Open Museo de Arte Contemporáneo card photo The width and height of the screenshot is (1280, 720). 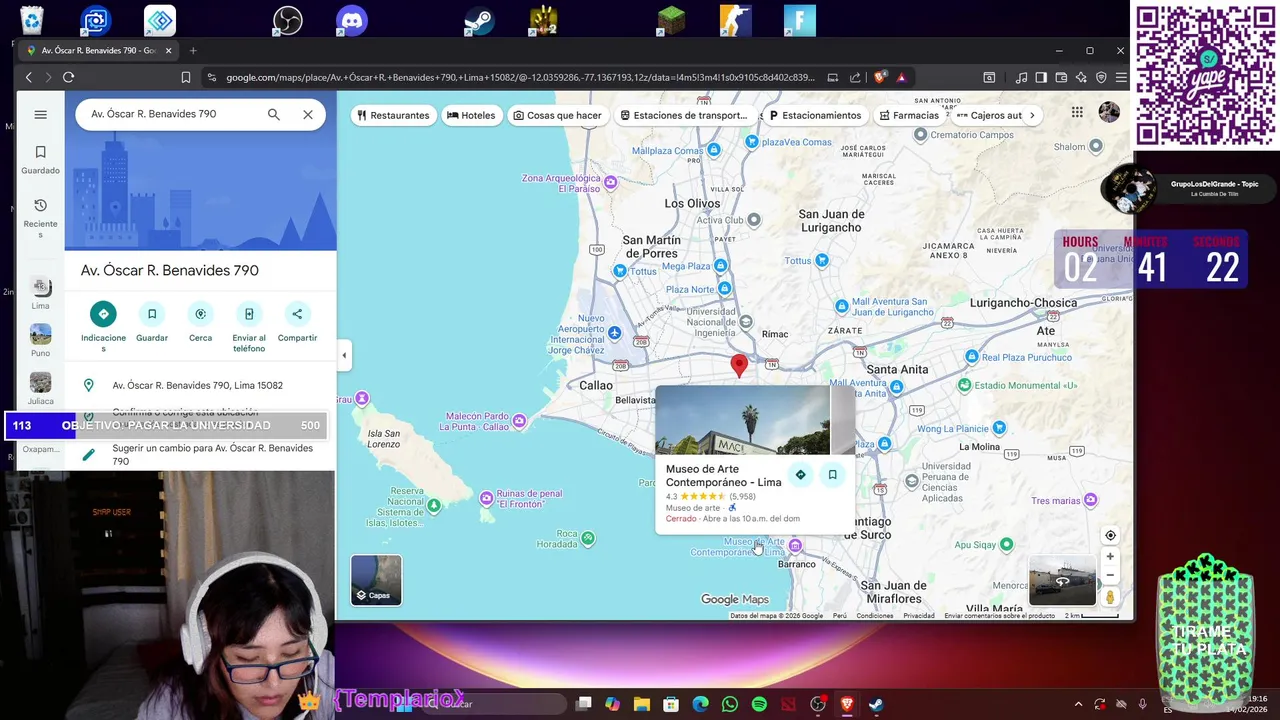742,420
